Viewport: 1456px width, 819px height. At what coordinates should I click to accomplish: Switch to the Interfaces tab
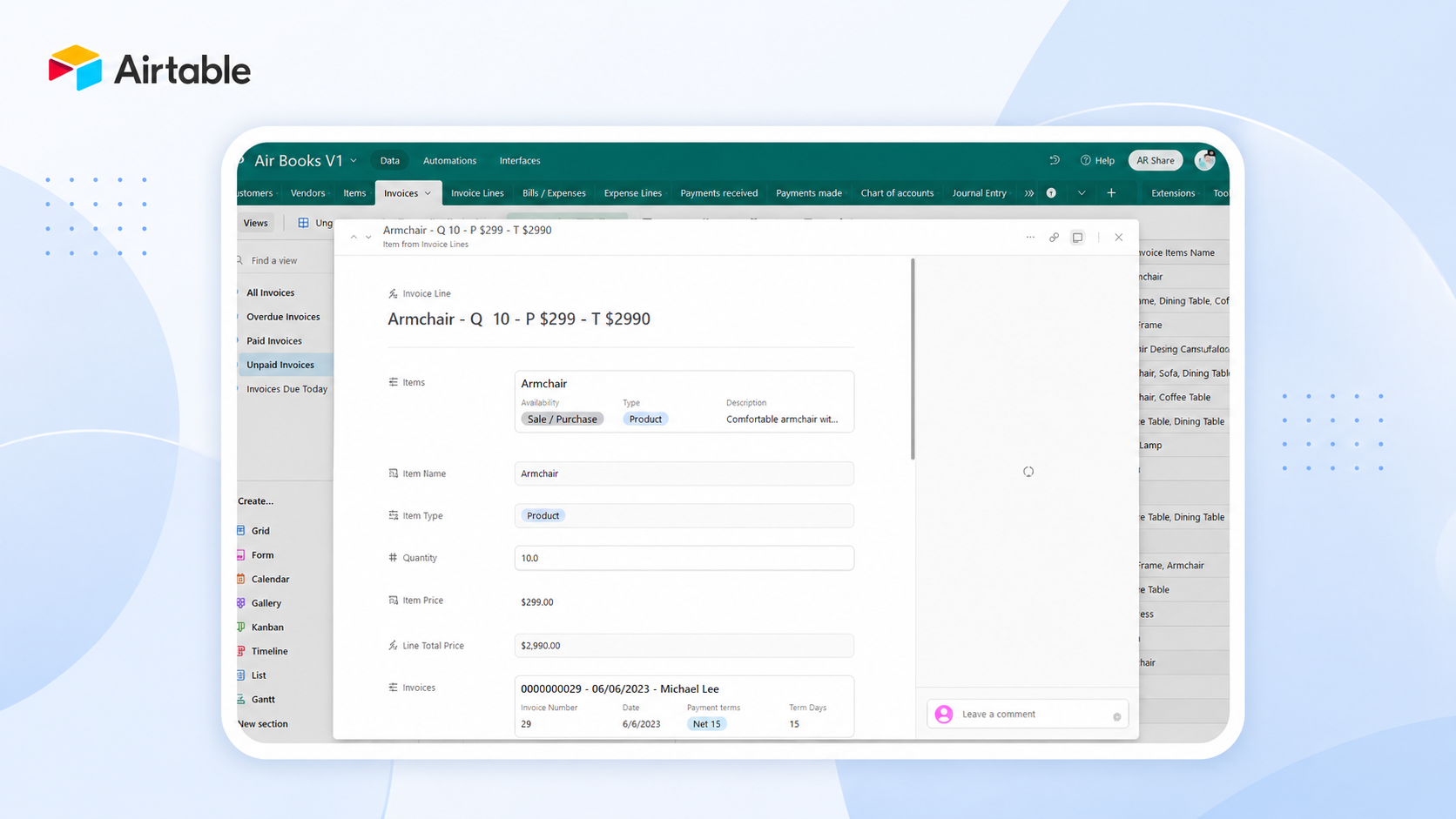click(520, 160)
